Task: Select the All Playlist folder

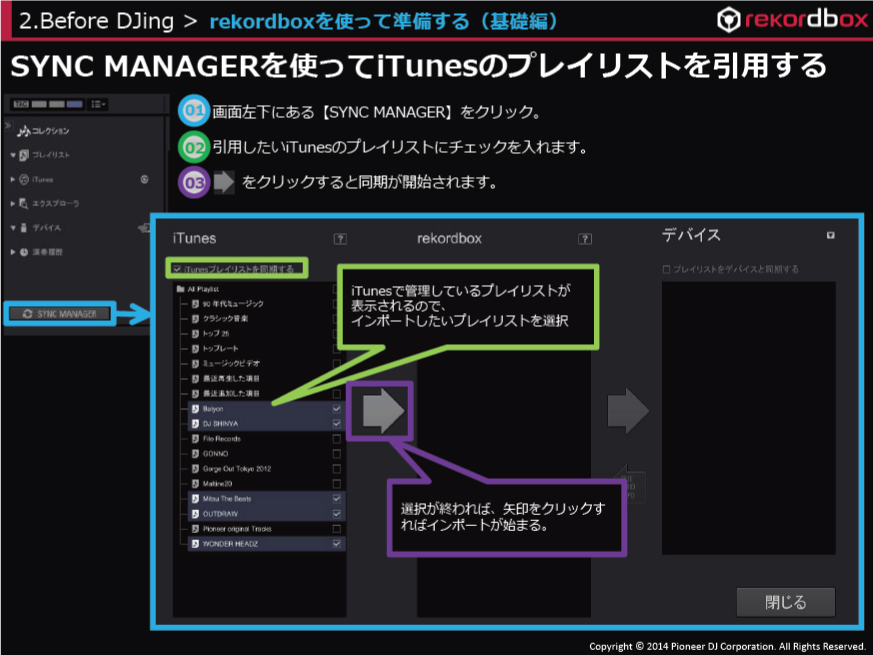Action: [x=198, y=289]
